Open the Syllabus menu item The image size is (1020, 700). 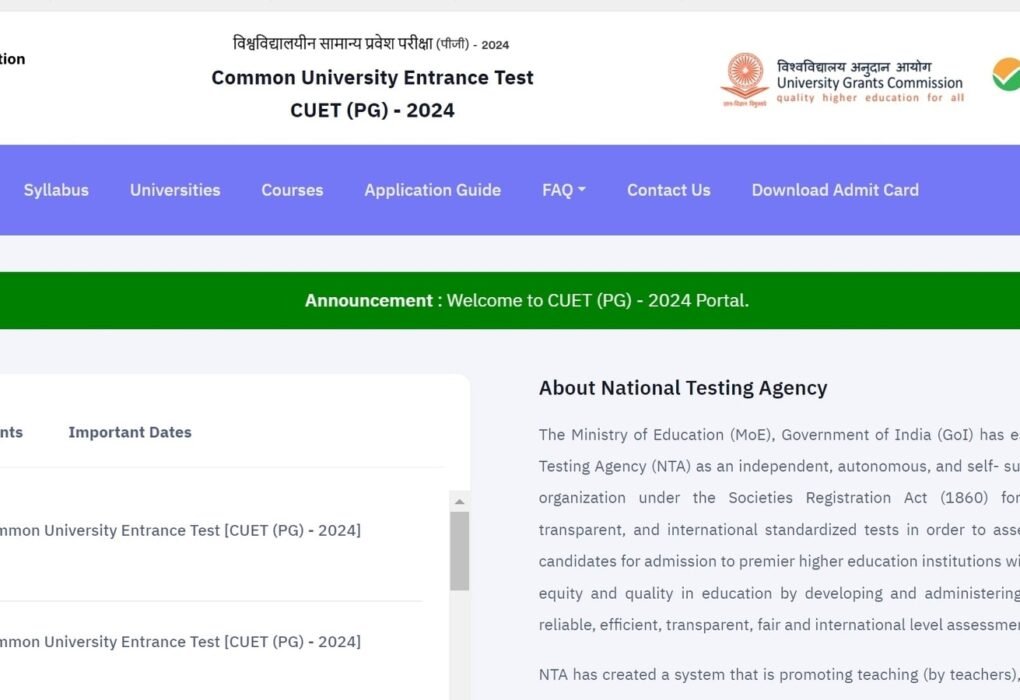pyautogui.click(x=56, y=190)
